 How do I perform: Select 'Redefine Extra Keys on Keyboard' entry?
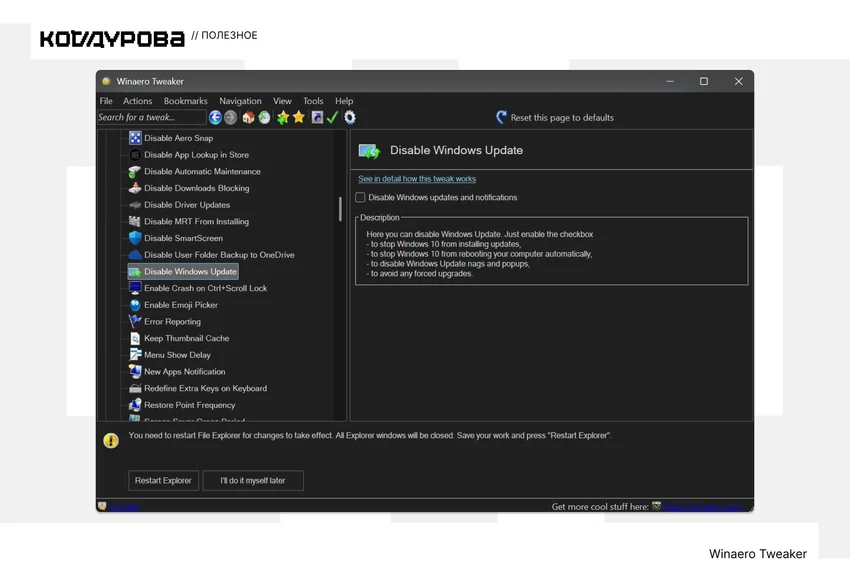(x=205, y=388)
